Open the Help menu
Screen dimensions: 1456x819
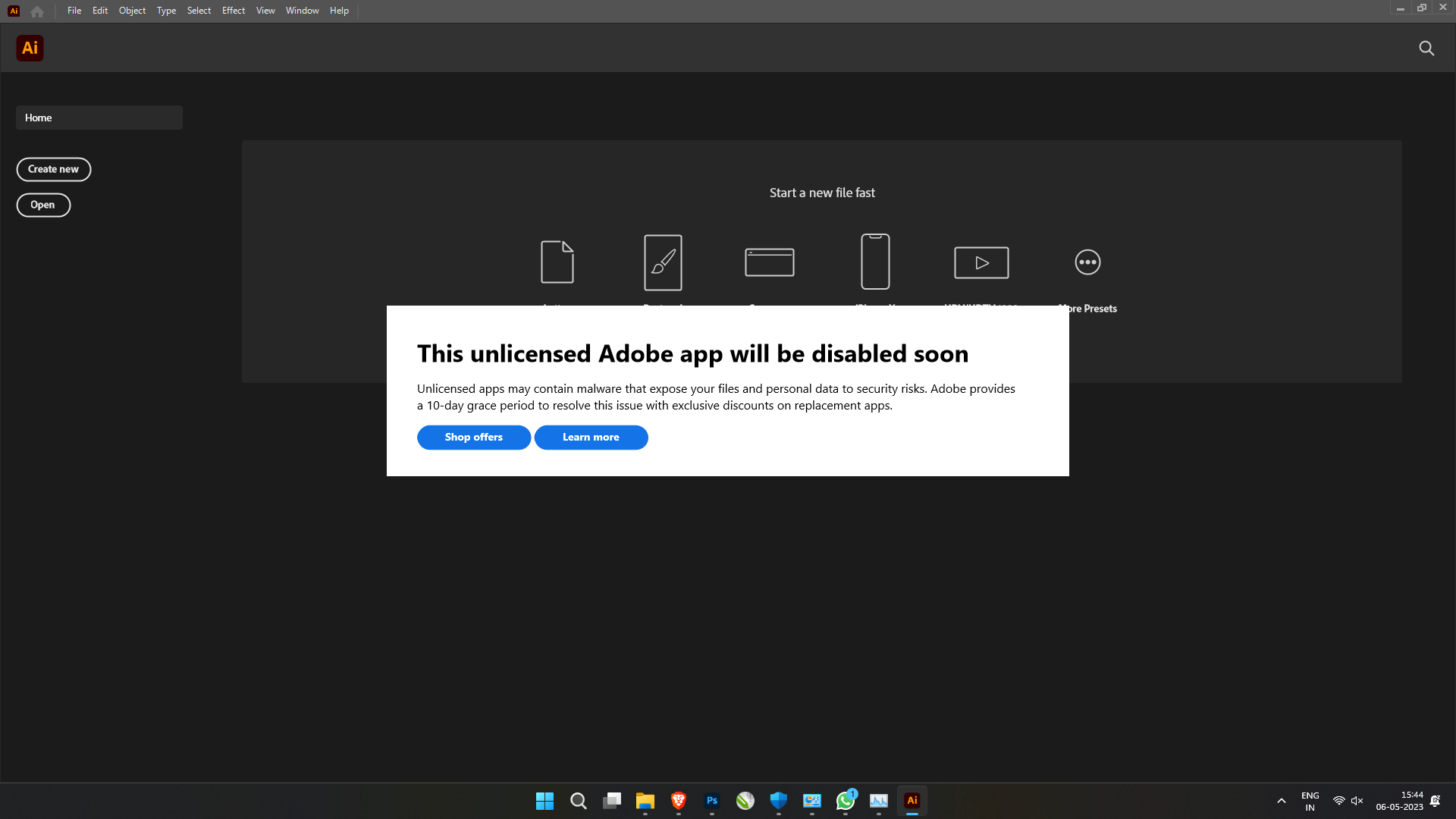(x=339, y=11)
